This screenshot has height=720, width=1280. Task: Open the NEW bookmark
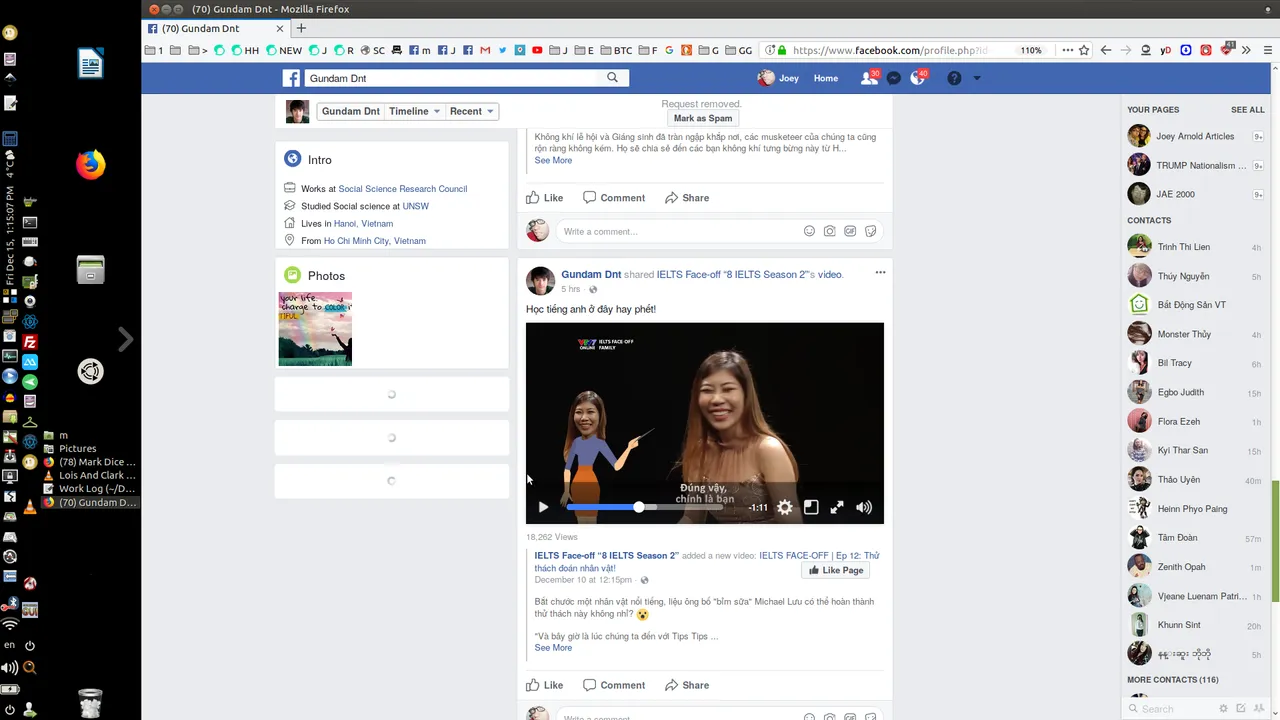pos(284,50)
